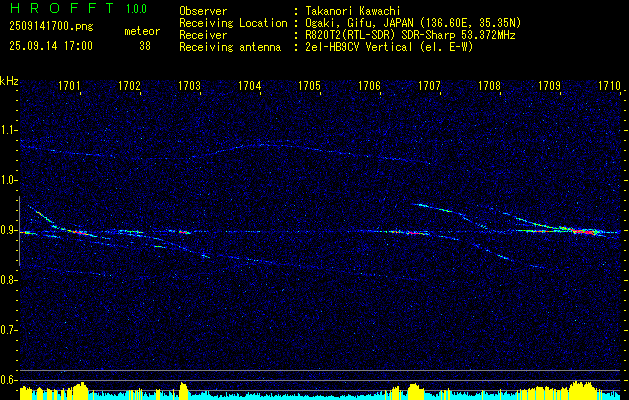The image size is (629, 400).
Task: Click the short echo just before 1703
Action: tap(185, 232)
